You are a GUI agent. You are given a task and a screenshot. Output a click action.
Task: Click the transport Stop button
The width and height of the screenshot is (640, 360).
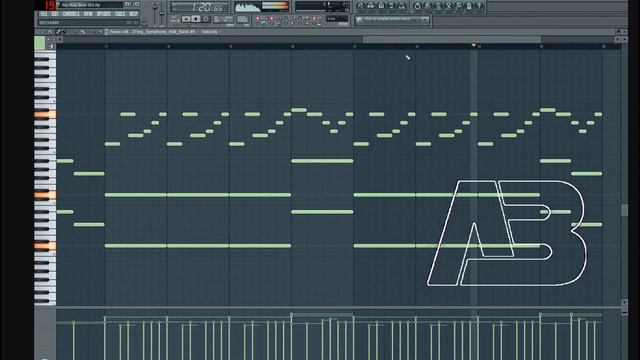coord(196,19)
